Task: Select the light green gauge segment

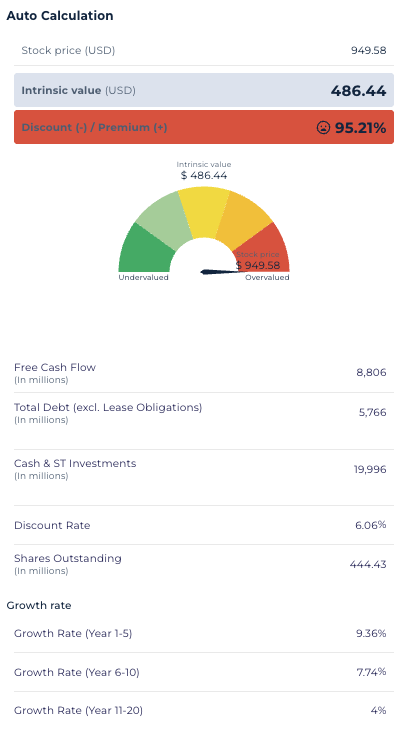Action: (164, 214)
